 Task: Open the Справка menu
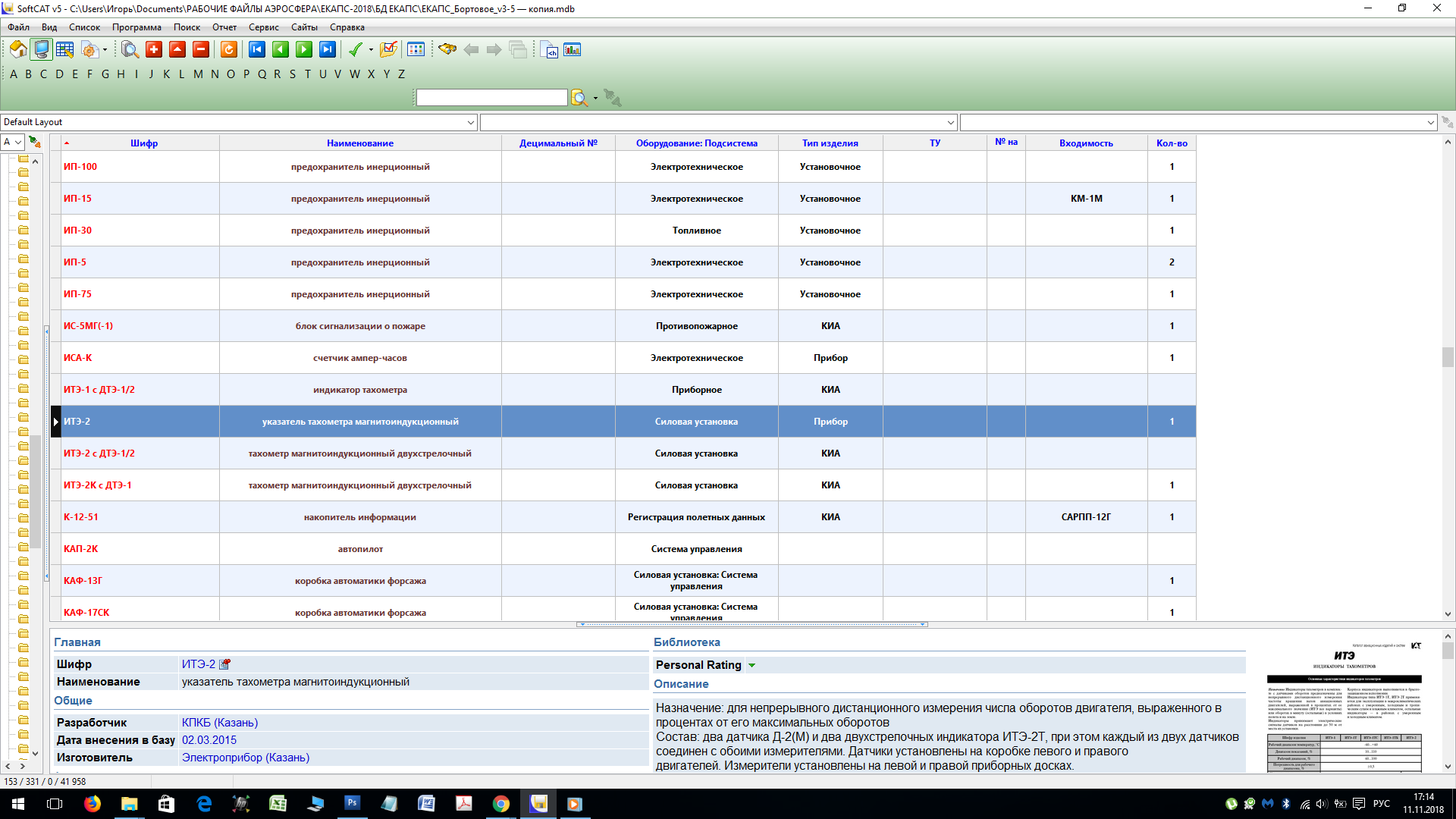(347, 27)
